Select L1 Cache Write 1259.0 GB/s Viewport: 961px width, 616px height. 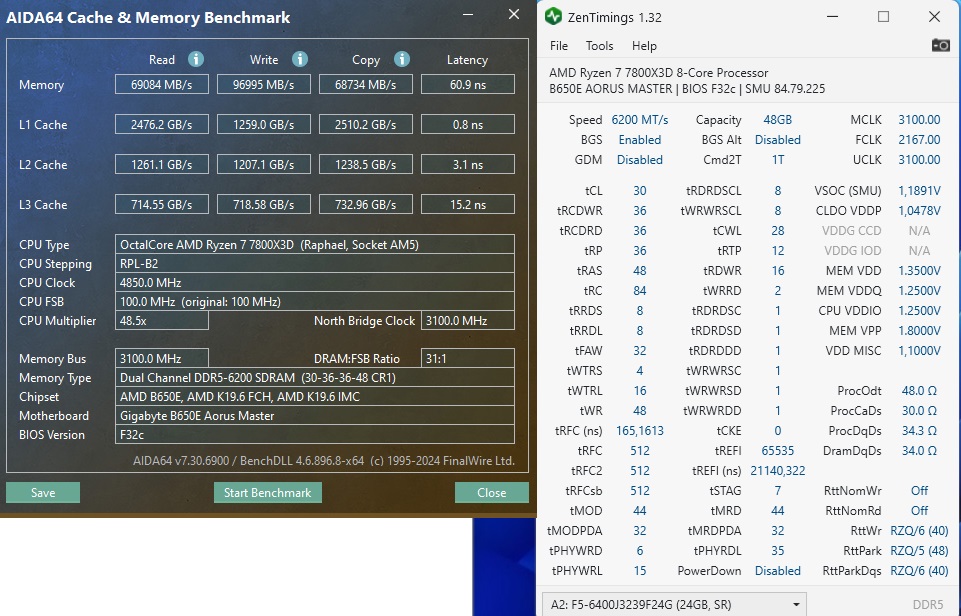point(264,124)
